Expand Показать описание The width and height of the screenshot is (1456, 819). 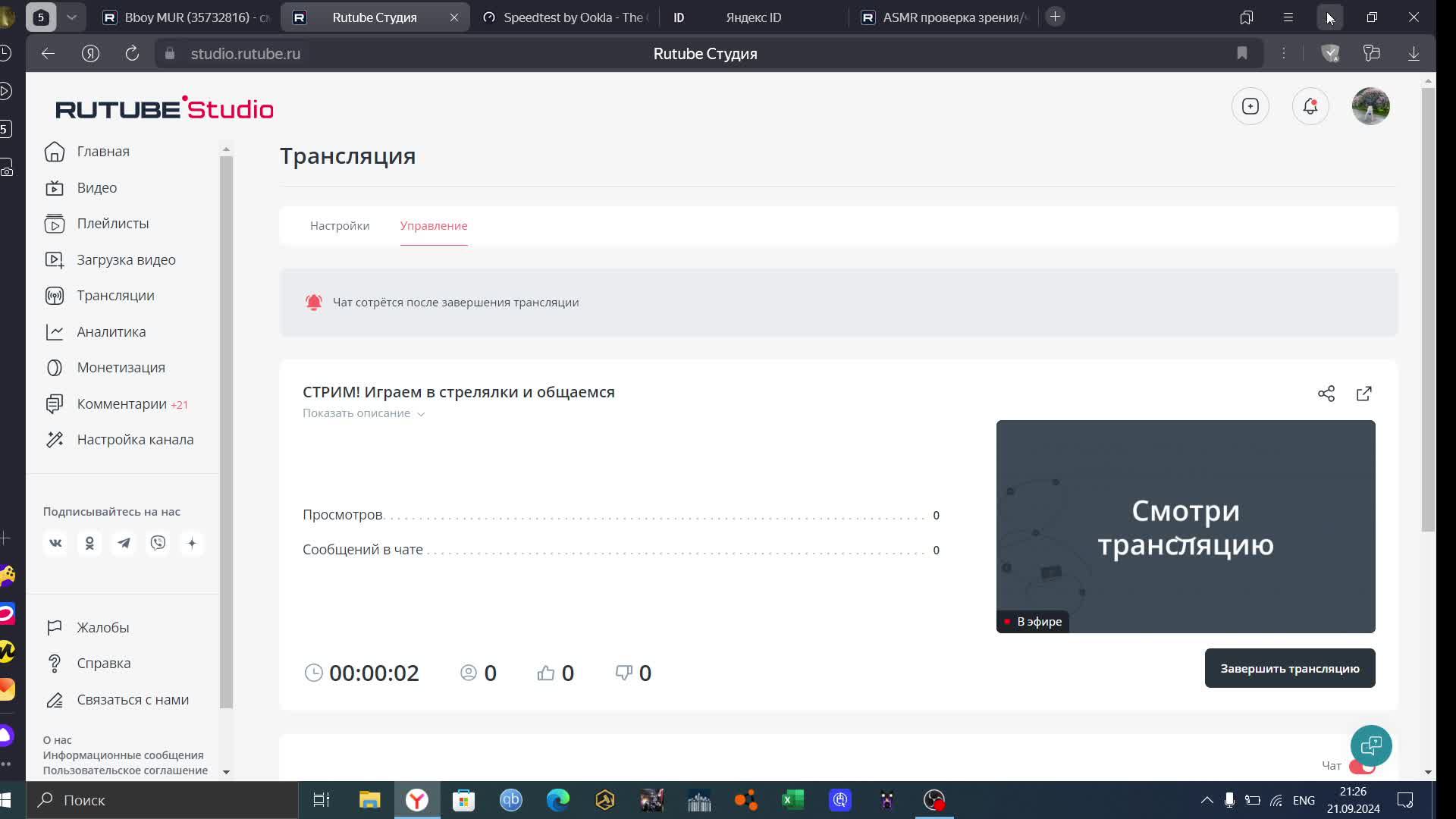pos(363,413)
